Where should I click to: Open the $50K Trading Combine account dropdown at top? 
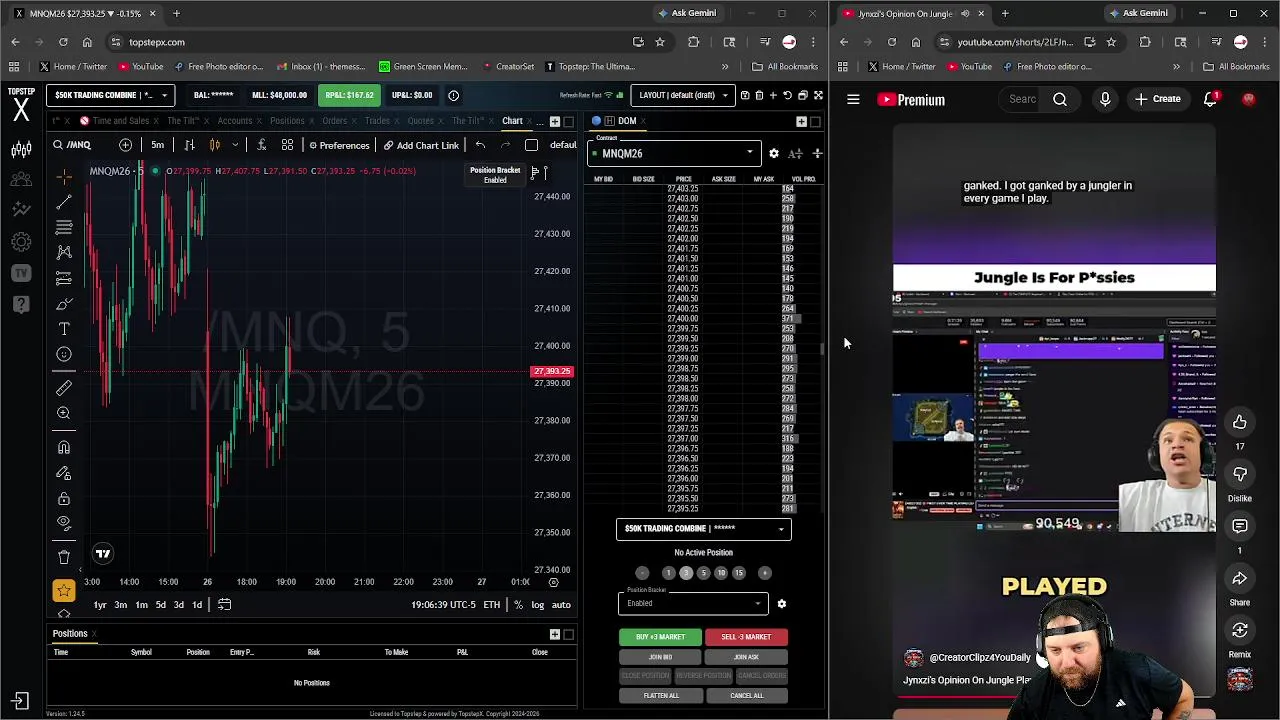pos(110,95)
